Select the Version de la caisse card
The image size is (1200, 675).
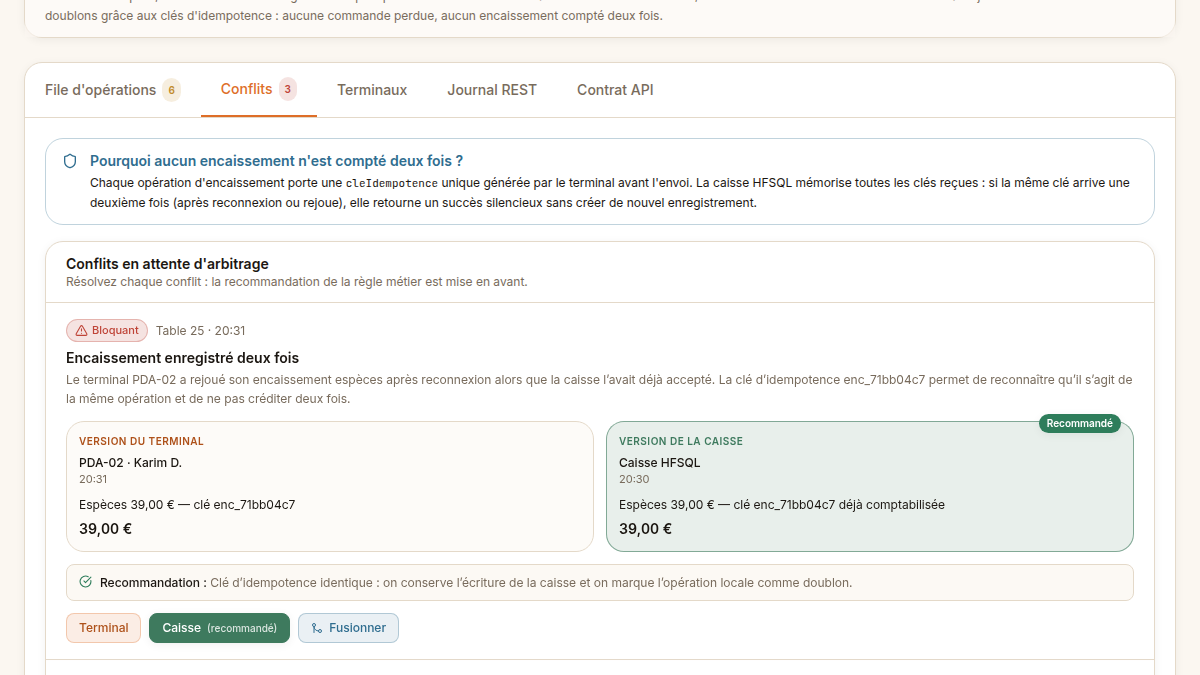[870, 486]
